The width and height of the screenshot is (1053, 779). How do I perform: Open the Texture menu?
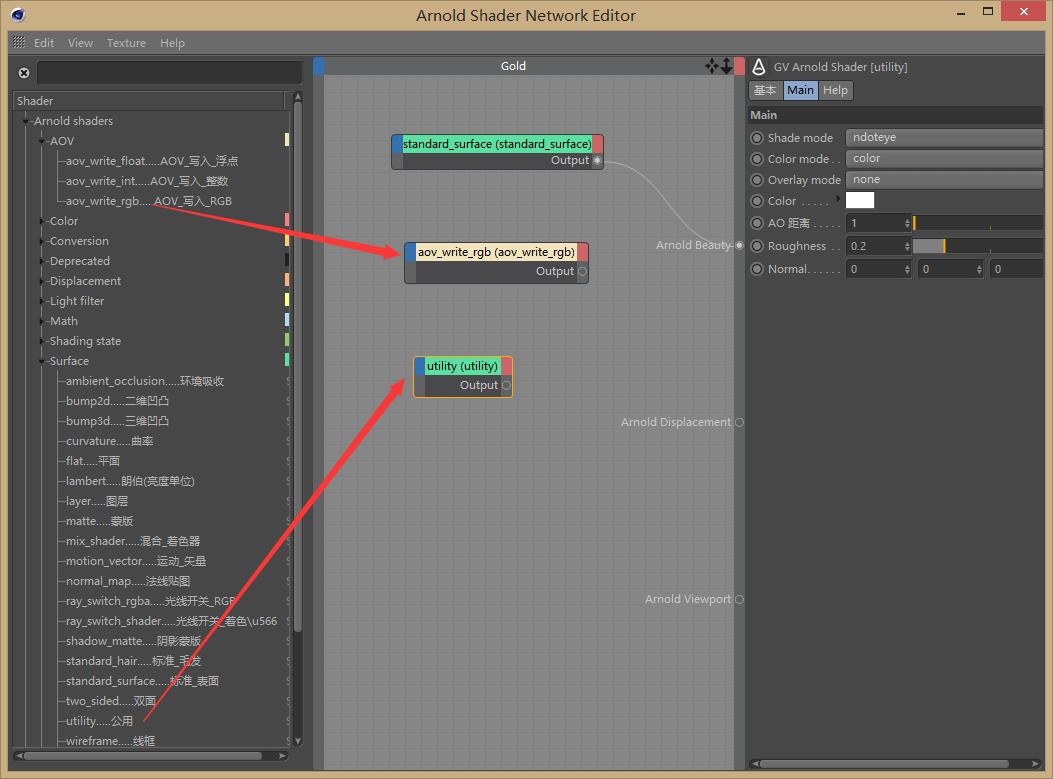(126, 43)
